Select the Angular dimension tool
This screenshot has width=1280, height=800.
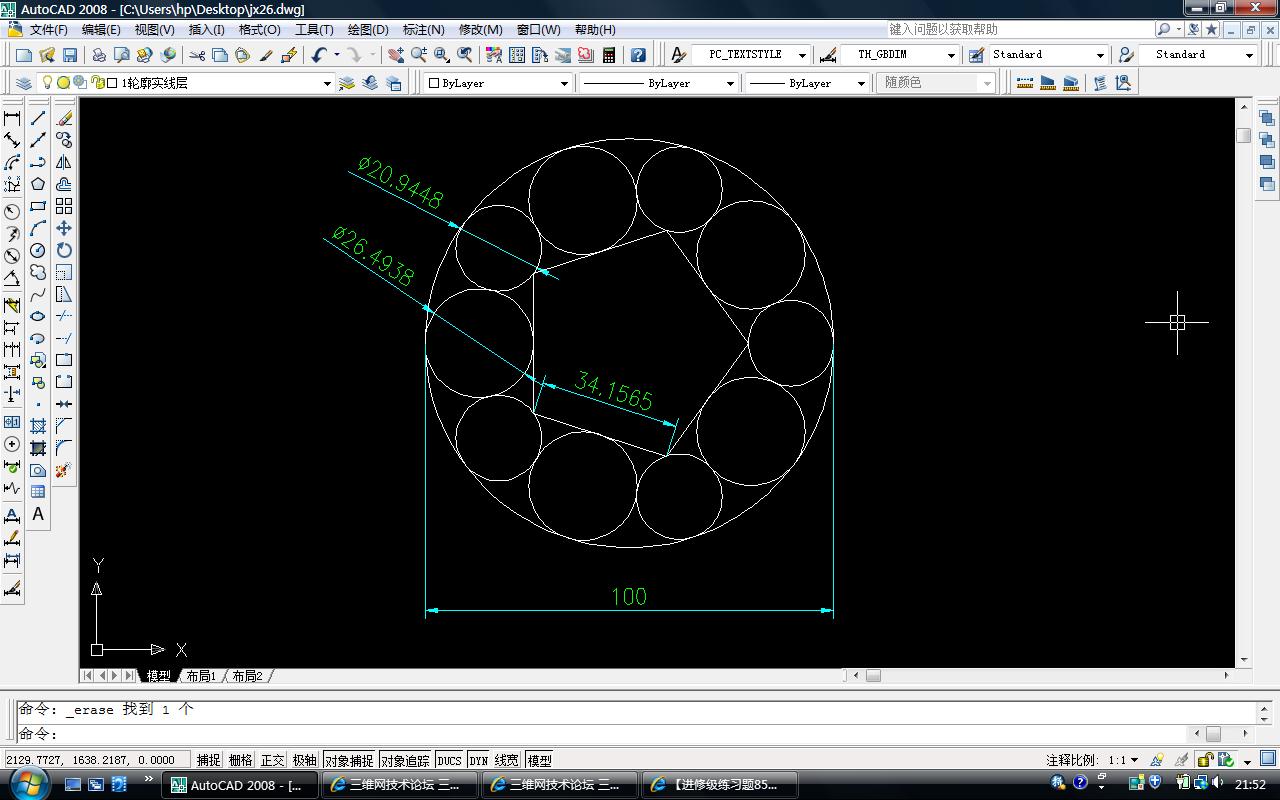pyautogui.click(x=12, y=278)
